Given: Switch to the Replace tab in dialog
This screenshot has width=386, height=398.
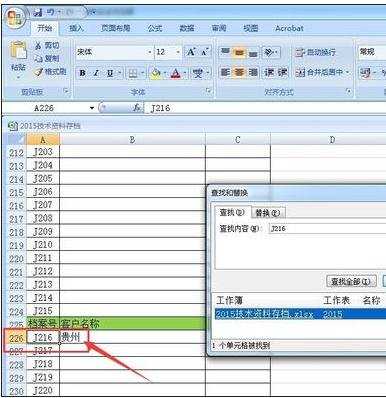Looking at the screenshot, I should click(x=267, y=213).
